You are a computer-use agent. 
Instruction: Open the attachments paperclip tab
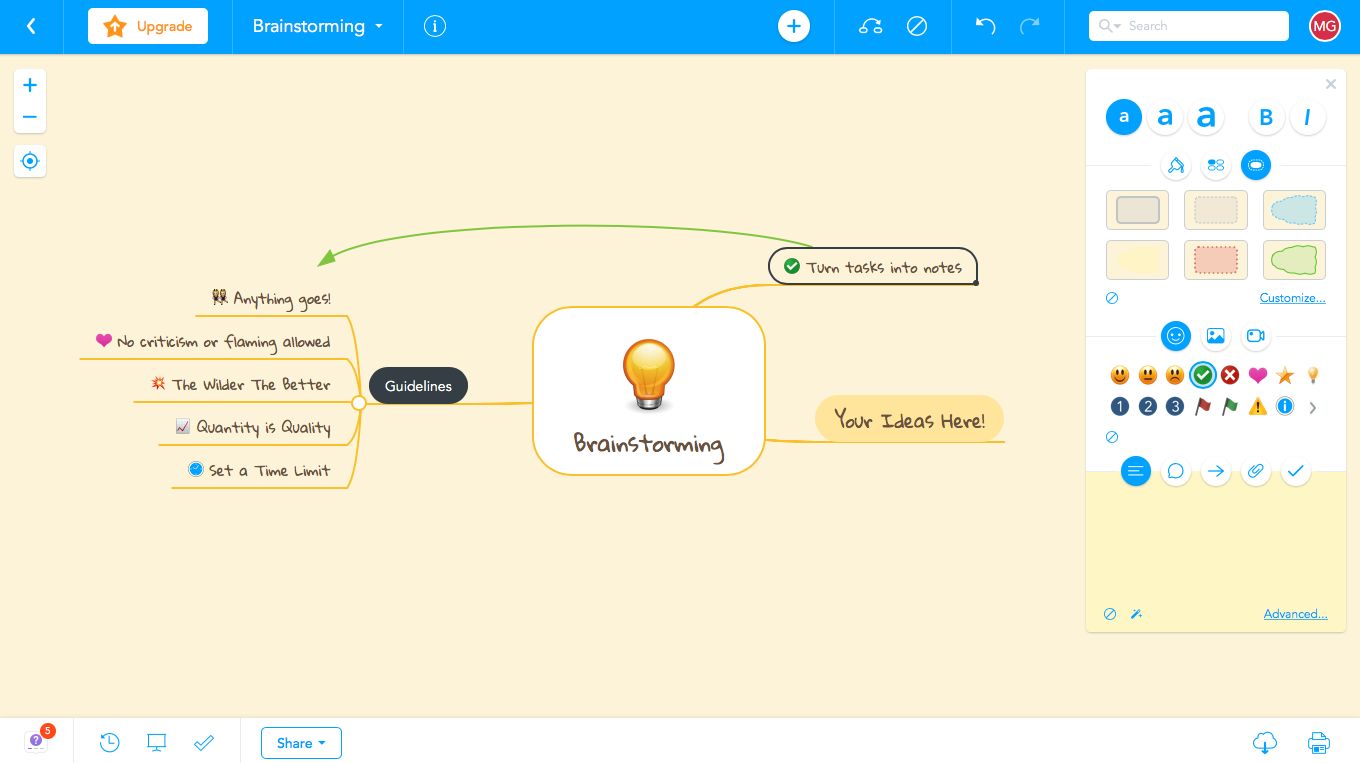[1256, 471]
